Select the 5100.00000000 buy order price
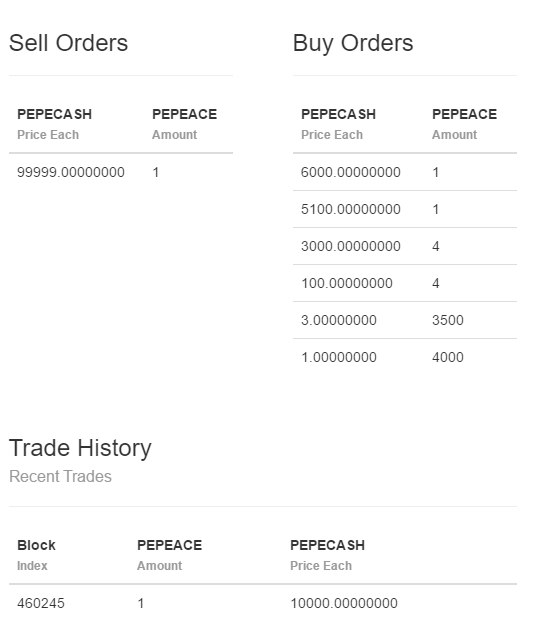 [x=351, y=209]
